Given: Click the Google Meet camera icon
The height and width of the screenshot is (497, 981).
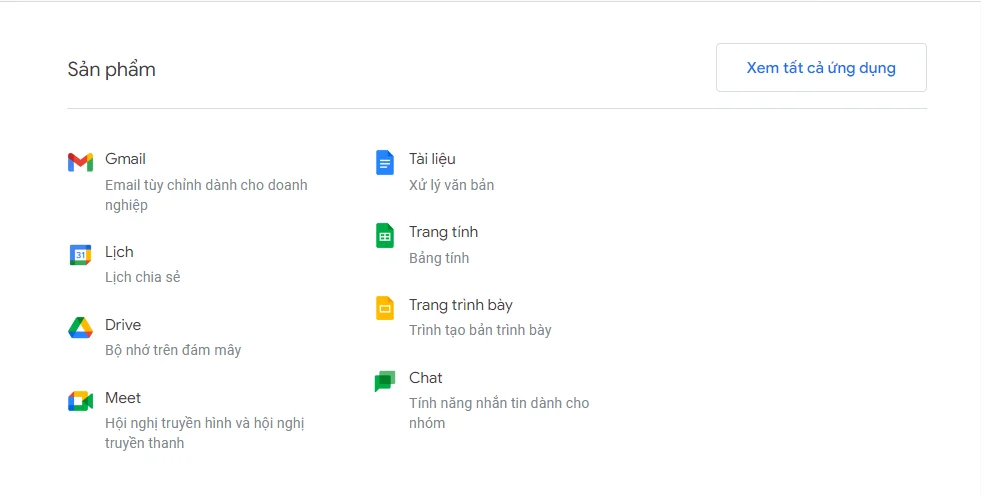Looking at the screenshot, I should (80, 401).
